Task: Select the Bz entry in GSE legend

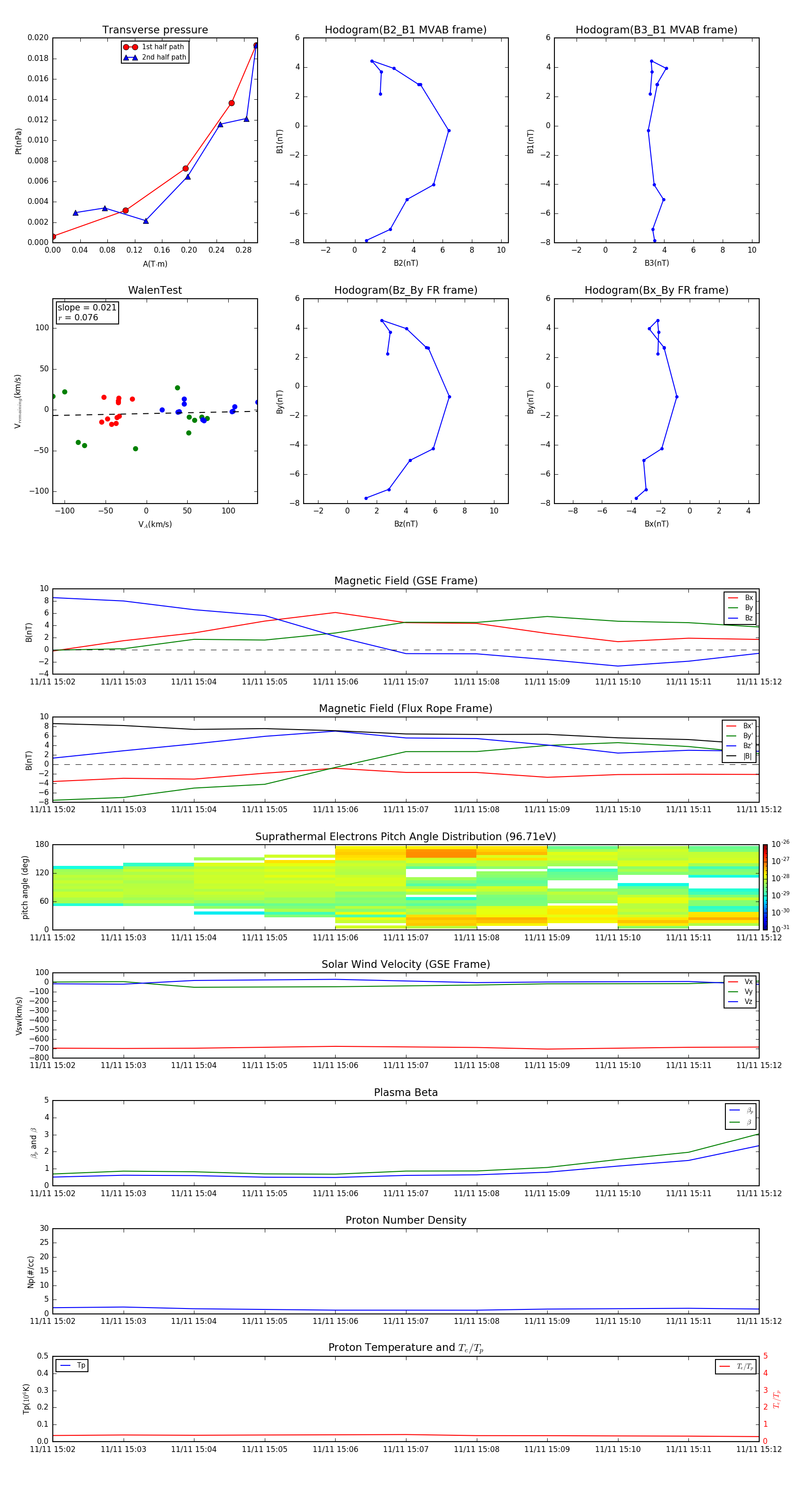Action: coord(740,618)
